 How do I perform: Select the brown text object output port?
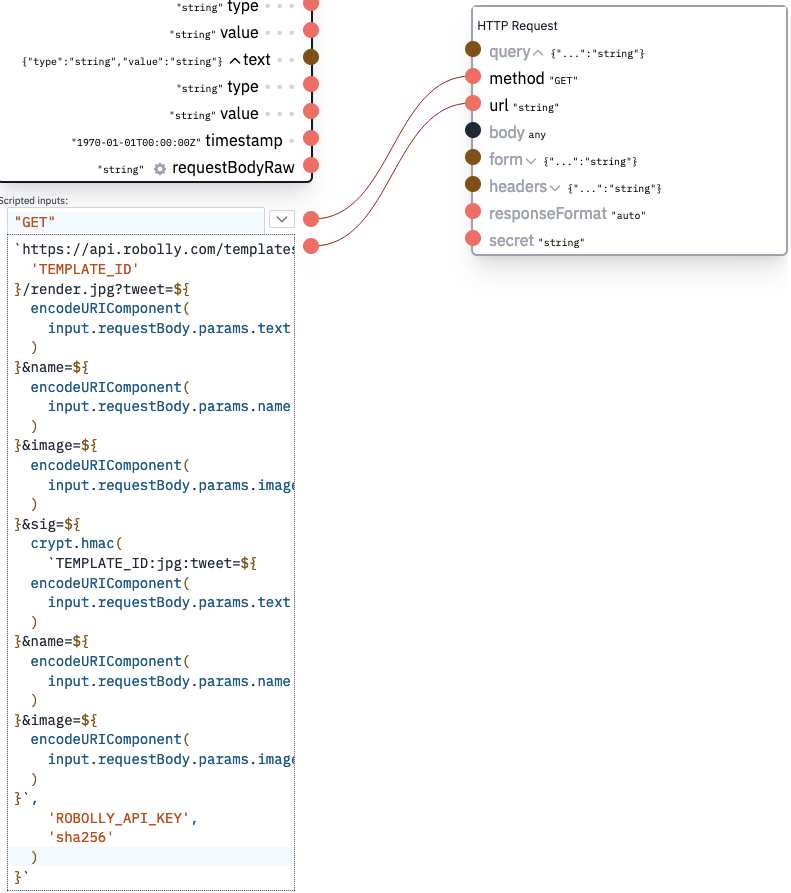coord(311,57)
